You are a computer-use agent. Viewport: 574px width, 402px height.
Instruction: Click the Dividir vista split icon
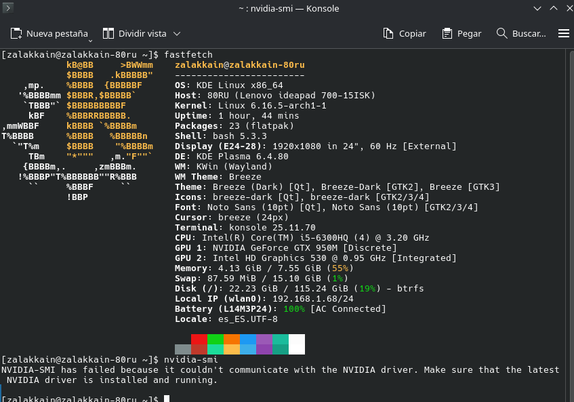pos(108,34)
